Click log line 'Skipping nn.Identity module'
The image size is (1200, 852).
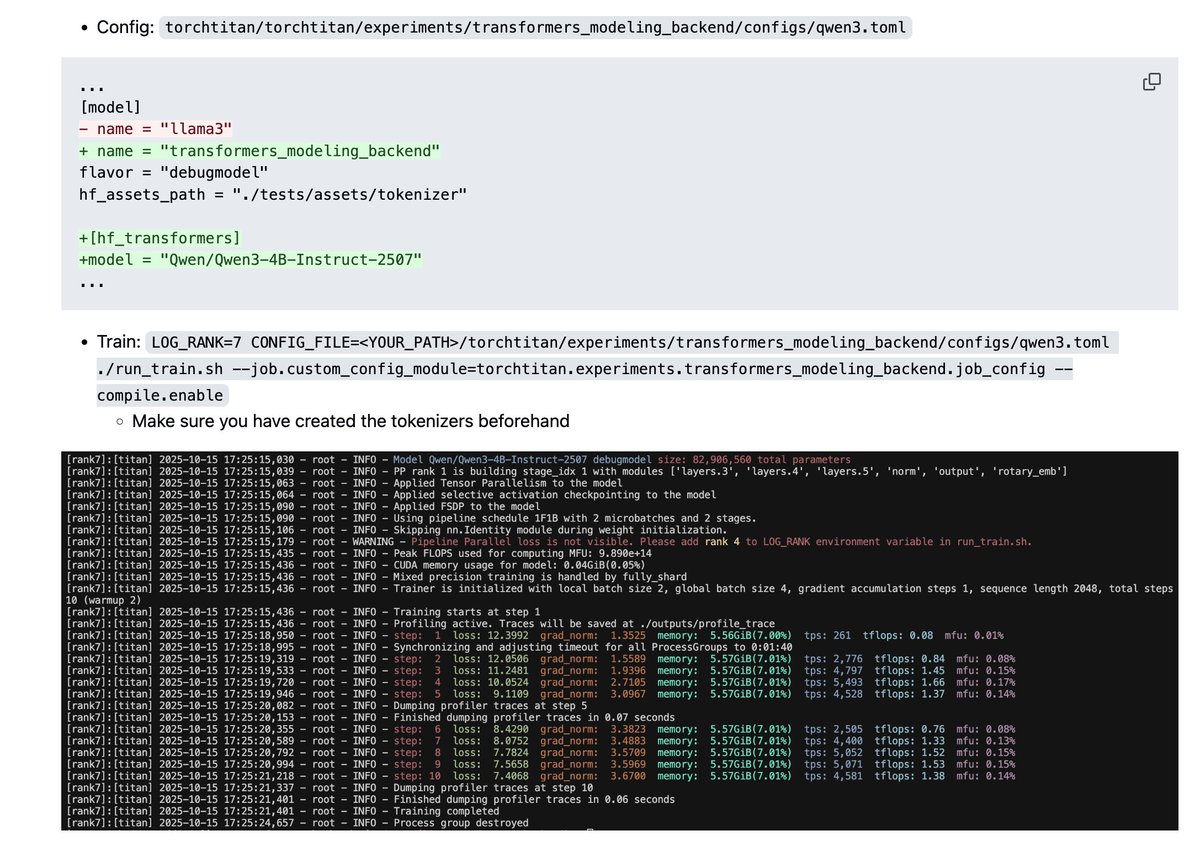coord(396,530)
